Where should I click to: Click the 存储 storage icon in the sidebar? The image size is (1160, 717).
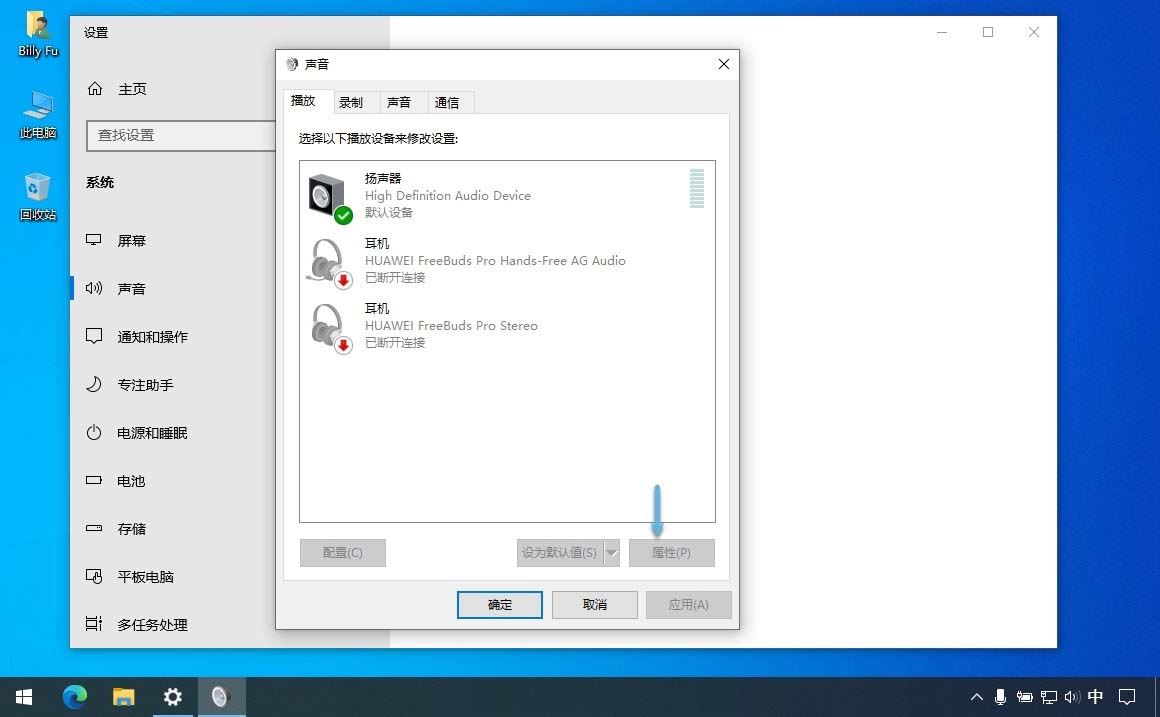click(96, 529)
